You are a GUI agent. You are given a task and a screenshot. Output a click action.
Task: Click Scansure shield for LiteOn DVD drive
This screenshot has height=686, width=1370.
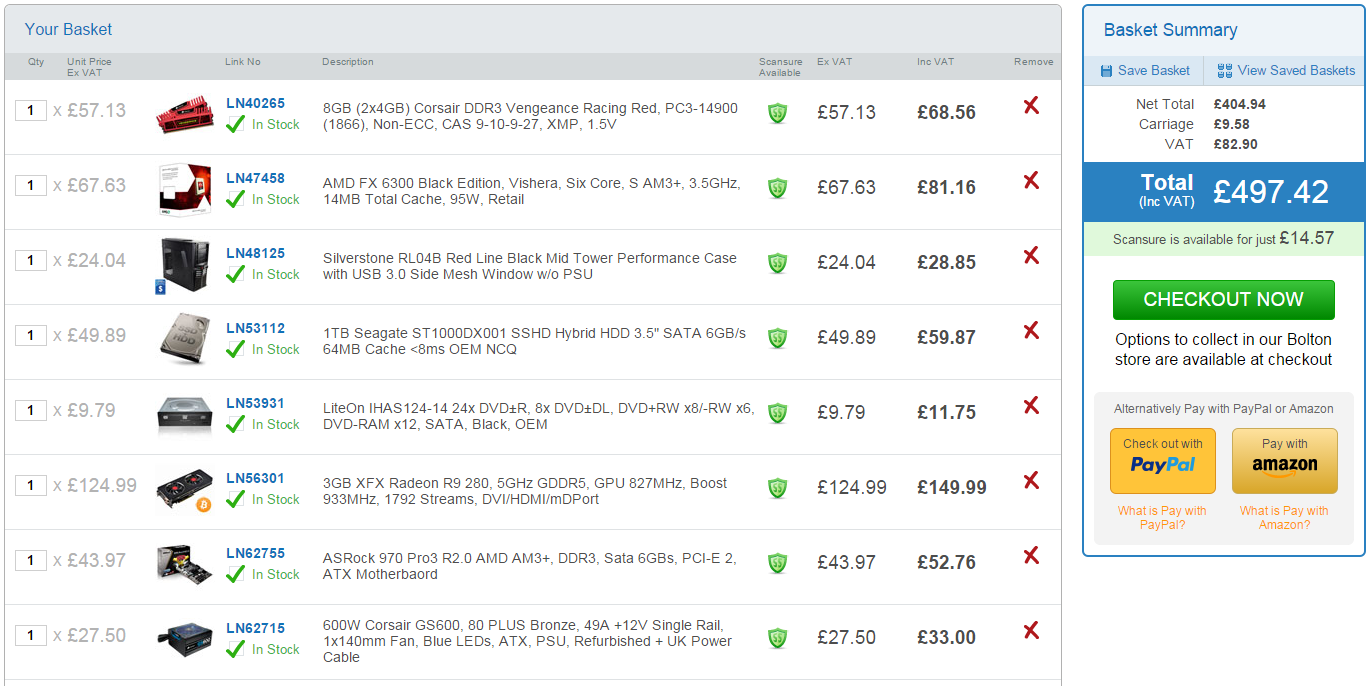coord(777,413)
